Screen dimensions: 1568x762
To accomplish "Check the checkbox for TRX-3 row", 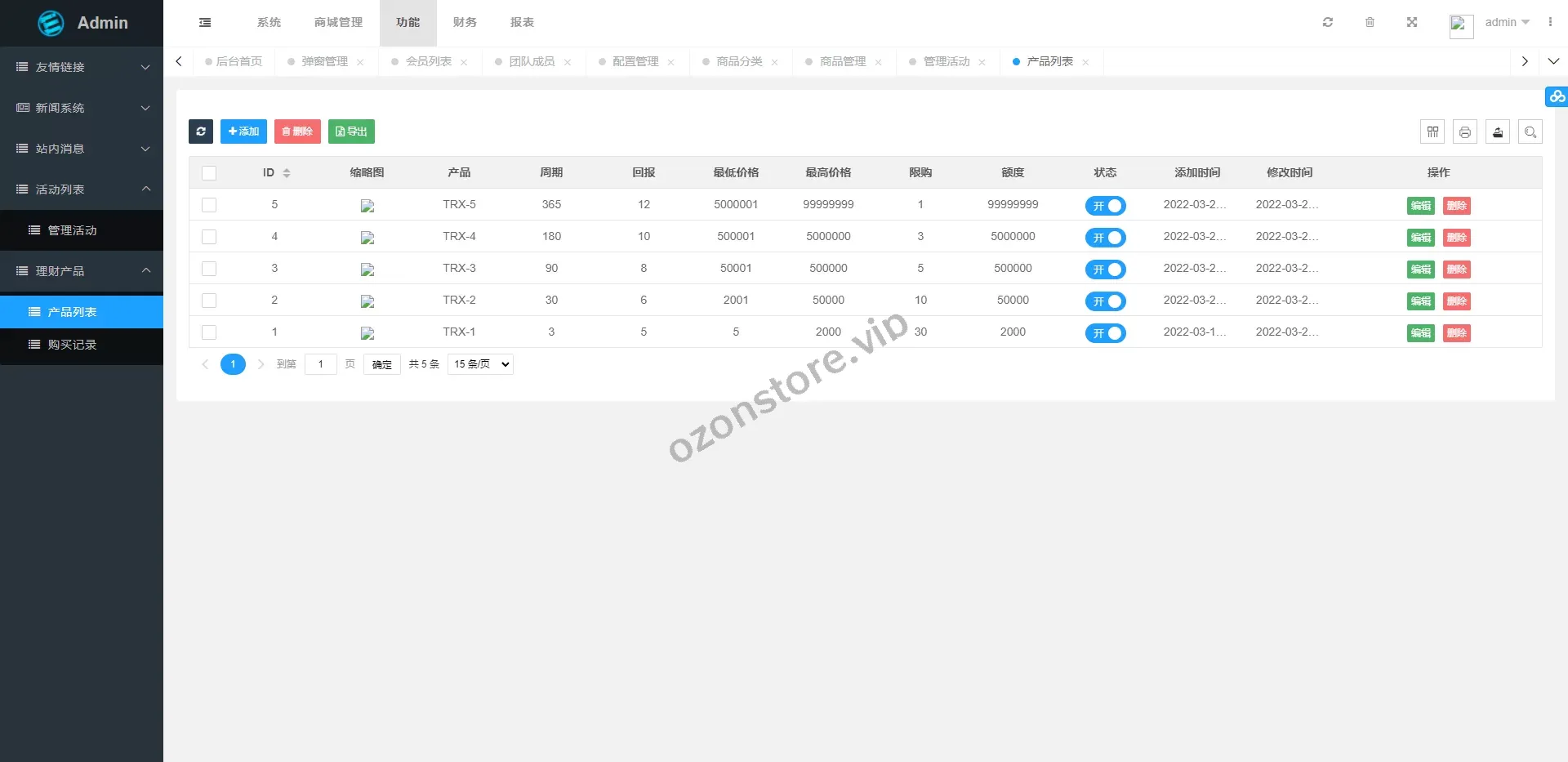I will [209, 269].
